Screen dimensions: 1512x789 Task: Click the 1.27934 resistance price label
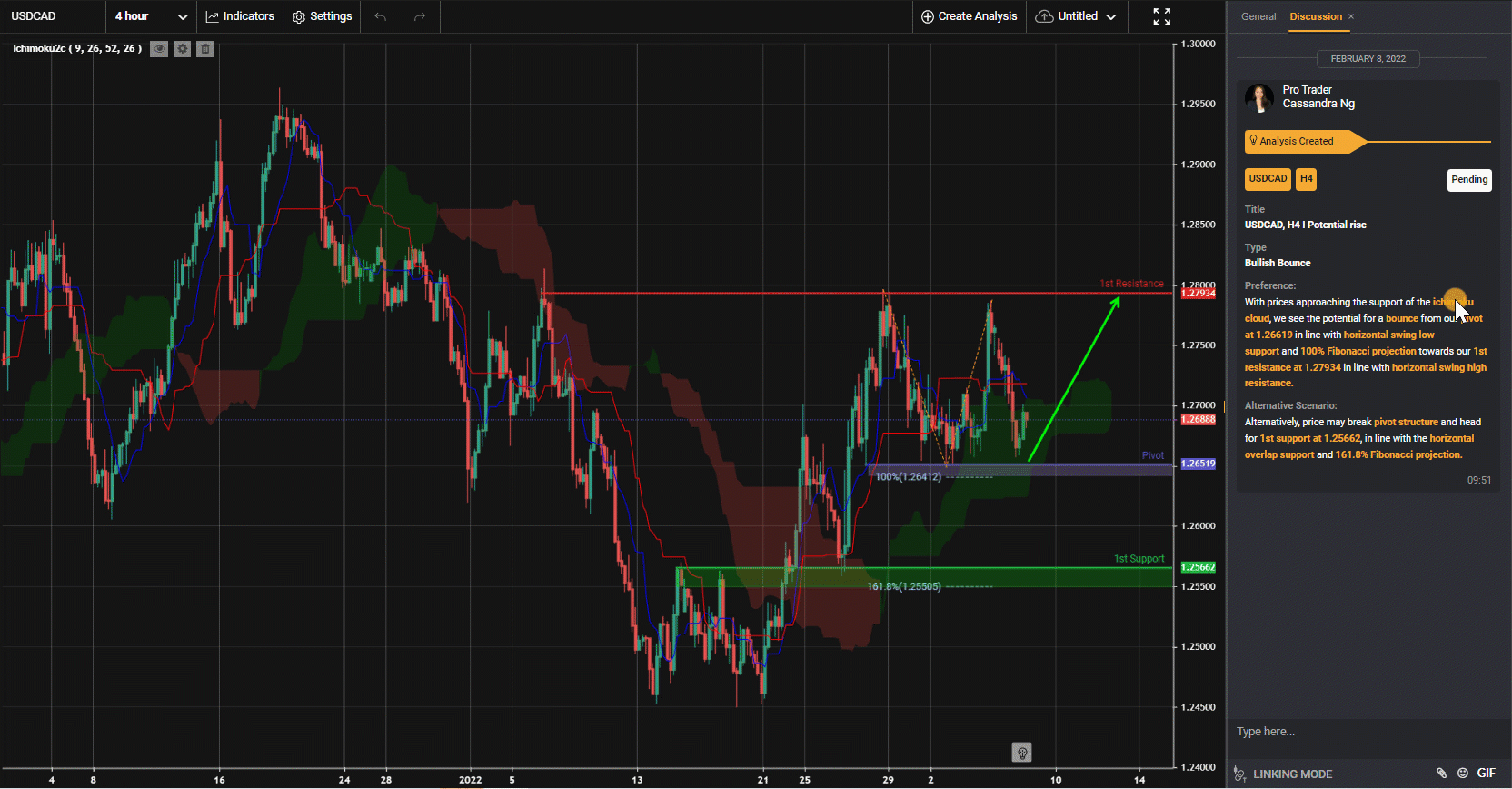click(1199, 294)
